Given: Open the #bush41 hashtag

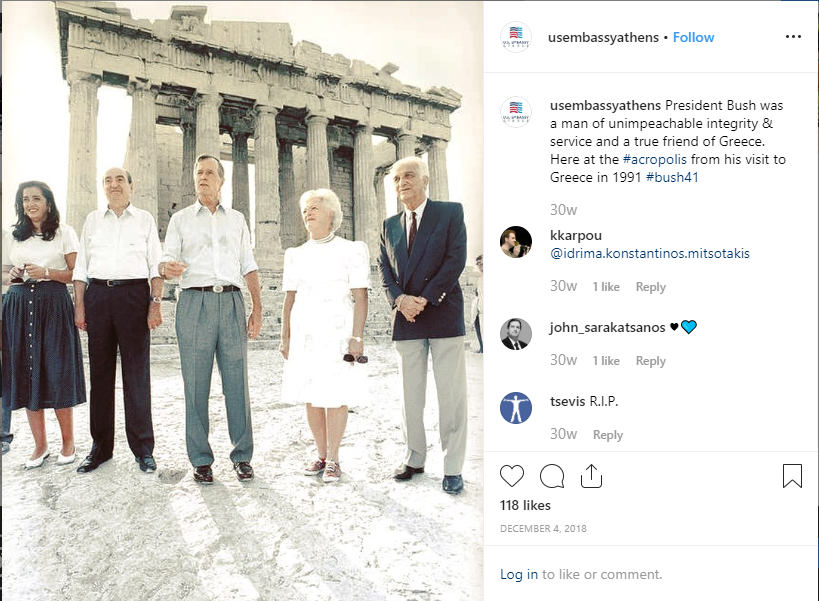Looking at the screenshot, I should click(672, 178).
